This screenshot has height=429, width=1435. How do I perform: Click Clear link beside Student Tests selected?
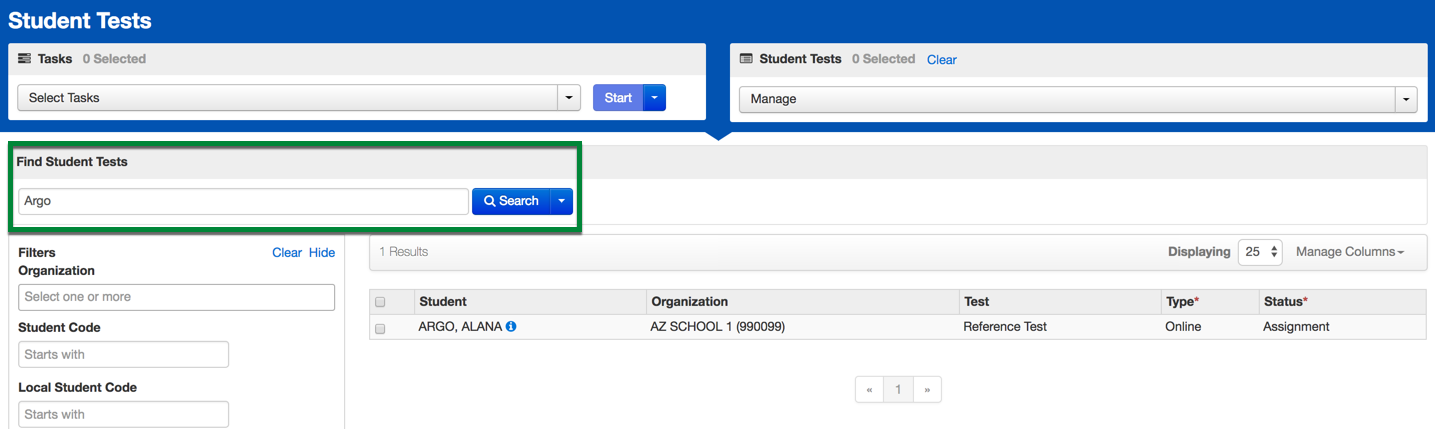(941, 60)
